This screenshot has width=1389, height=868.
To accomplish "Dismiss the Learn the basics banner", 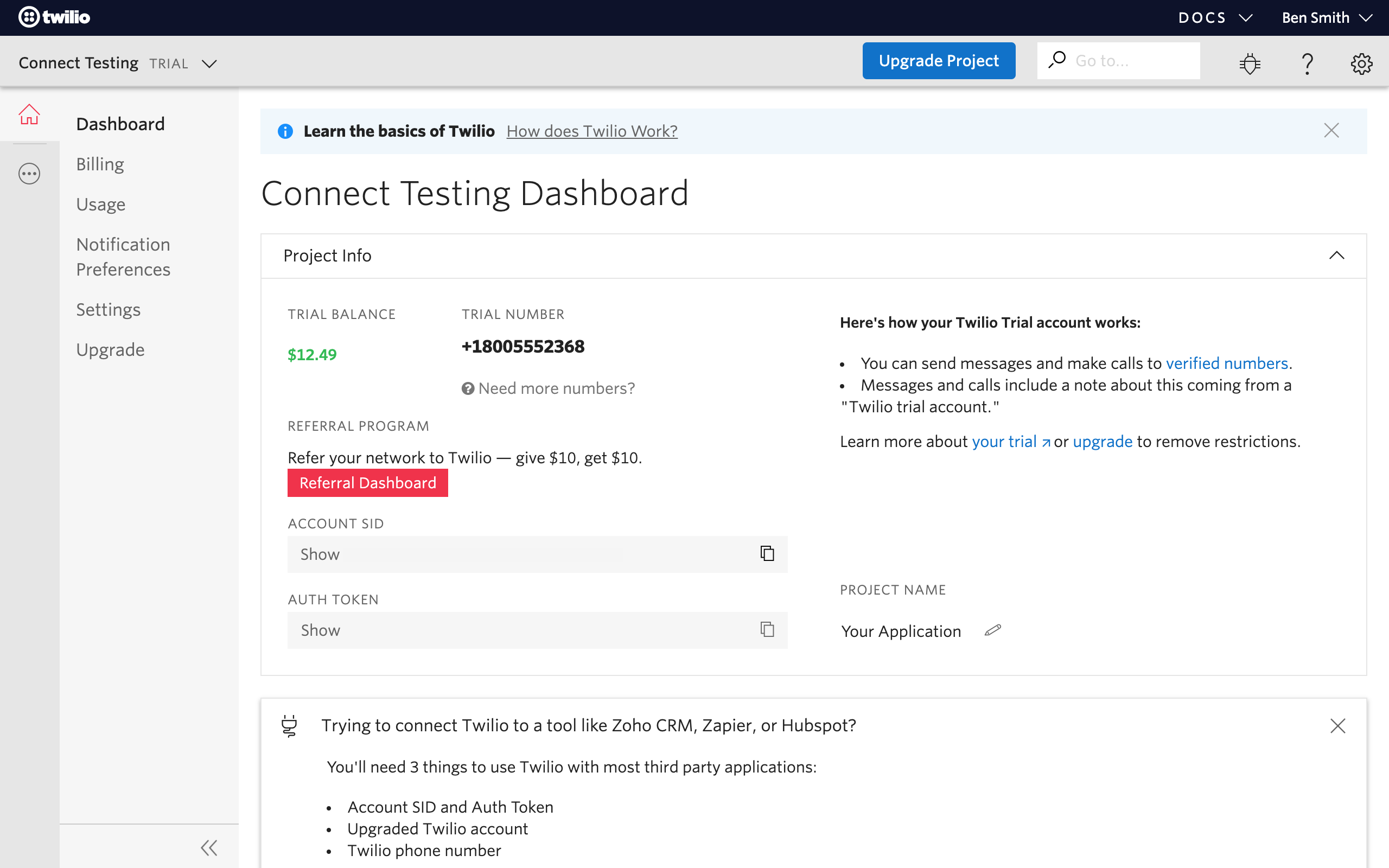I will click(1331, 130).
